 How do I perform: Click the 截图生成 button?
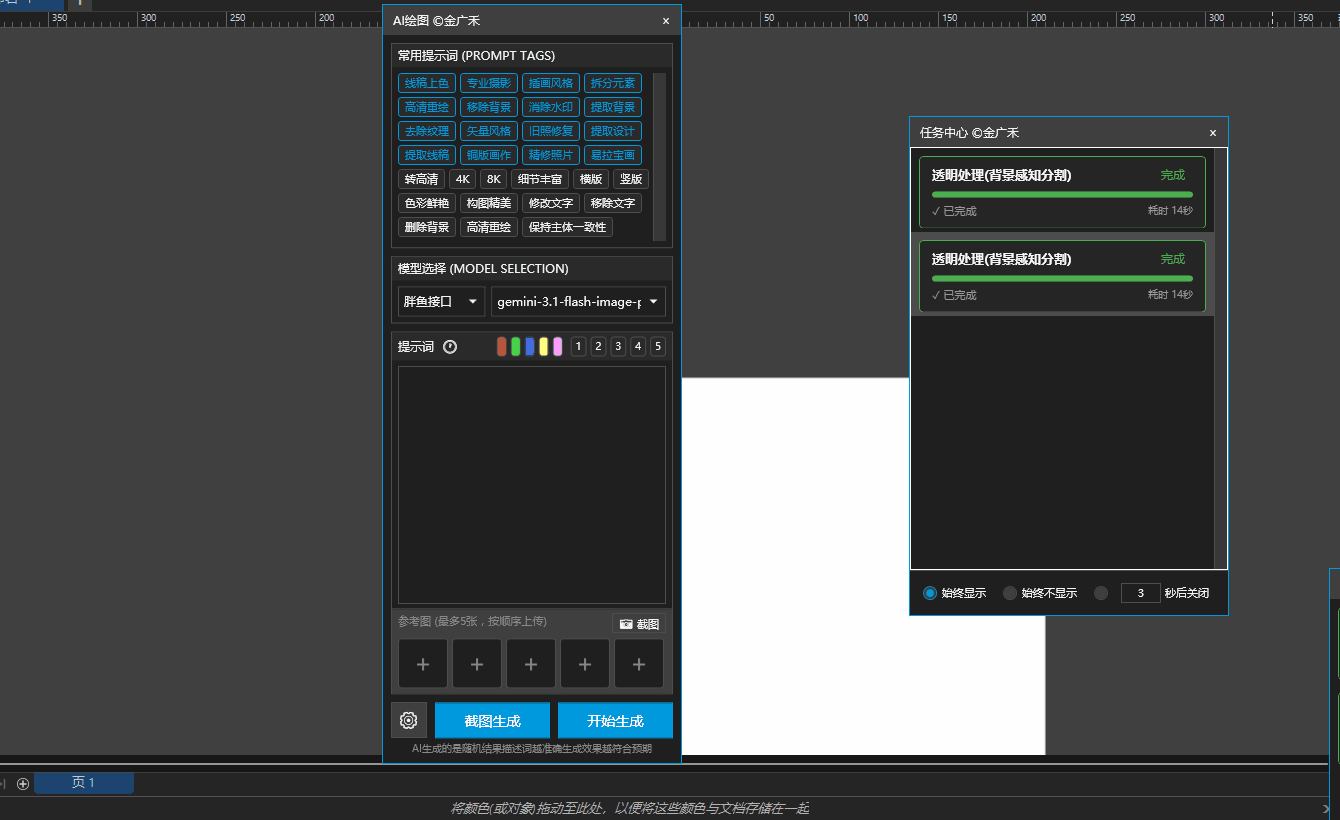[492, 721]
